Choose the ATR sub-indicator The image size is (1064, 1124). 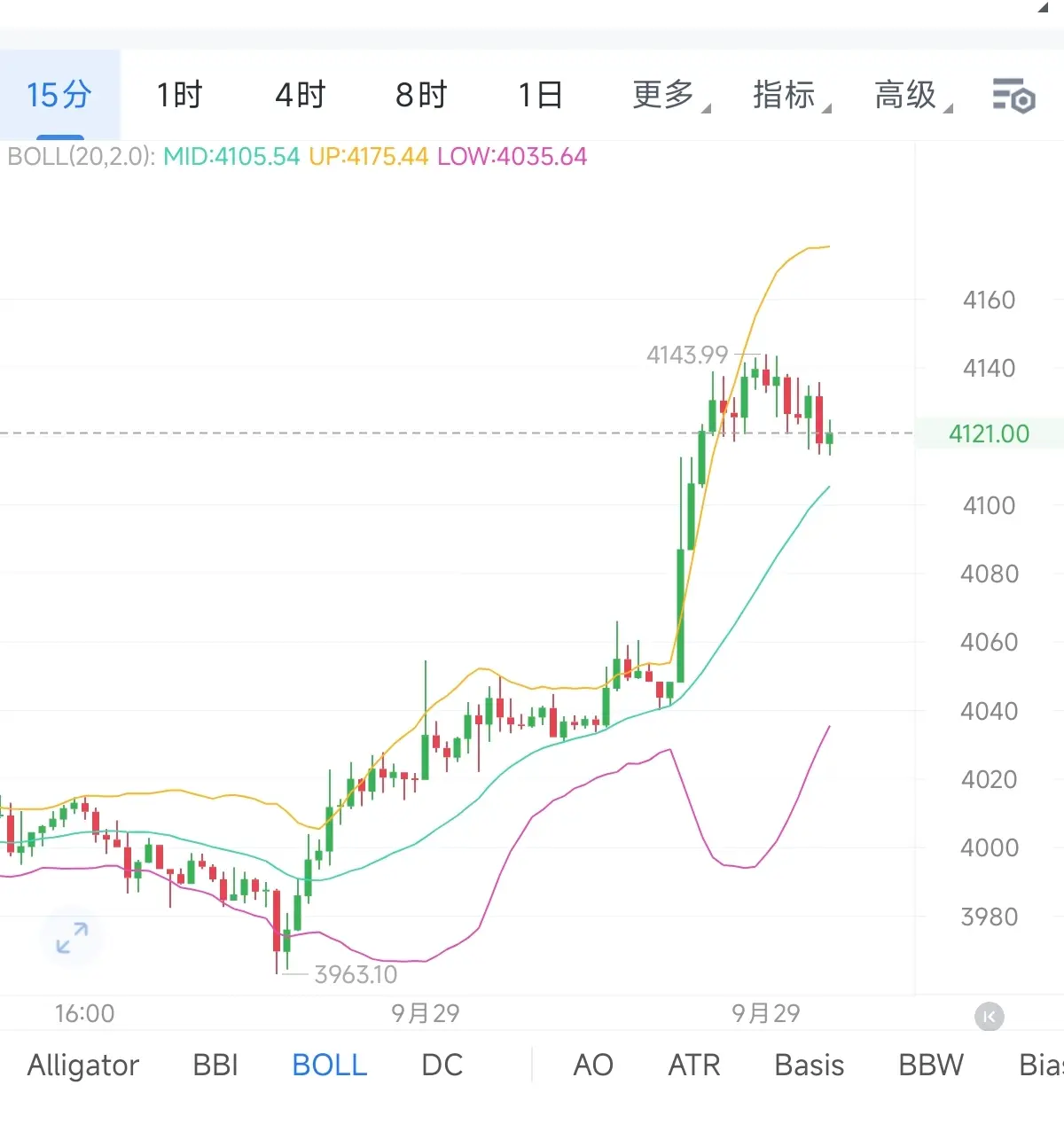coord(694,1065)
